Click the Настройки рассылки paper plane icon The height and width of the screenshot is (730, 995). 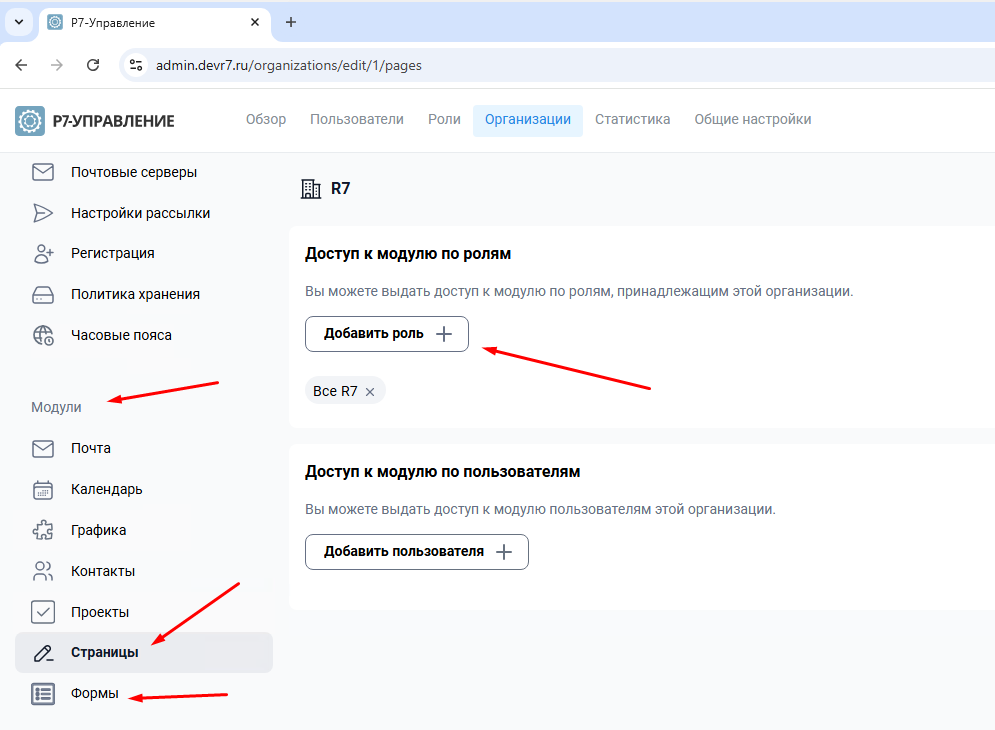[x=42, y=213]
